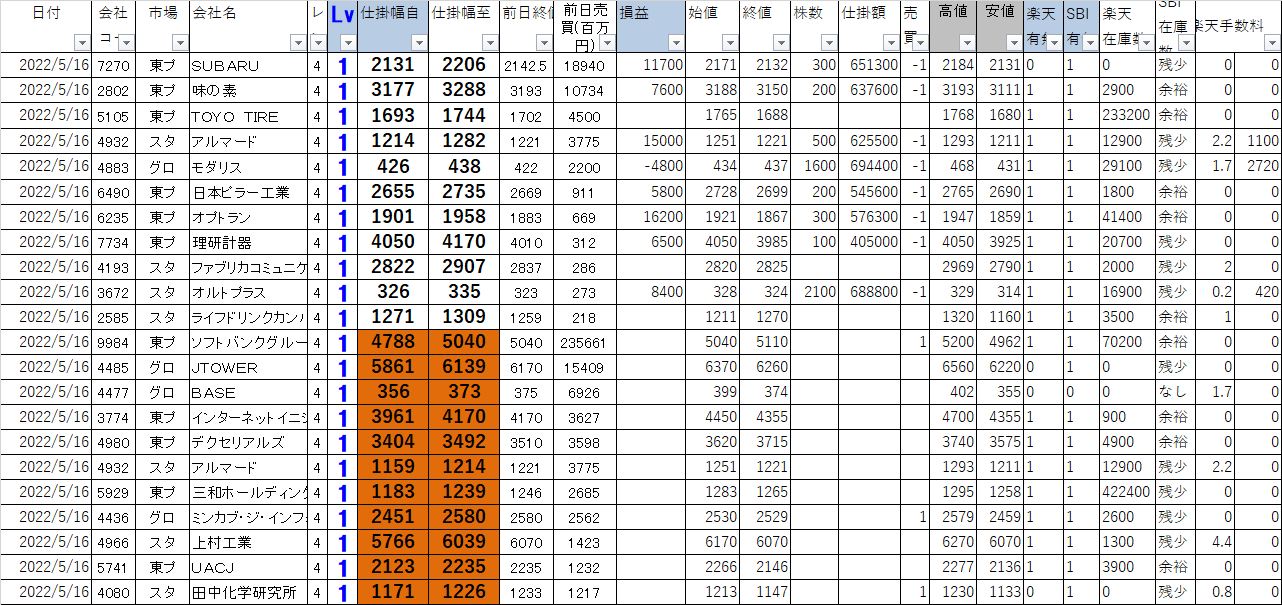The width and height of the screenshot is (1282, 605).
Task: Select company code cell 4436
Action: (114, 517)
